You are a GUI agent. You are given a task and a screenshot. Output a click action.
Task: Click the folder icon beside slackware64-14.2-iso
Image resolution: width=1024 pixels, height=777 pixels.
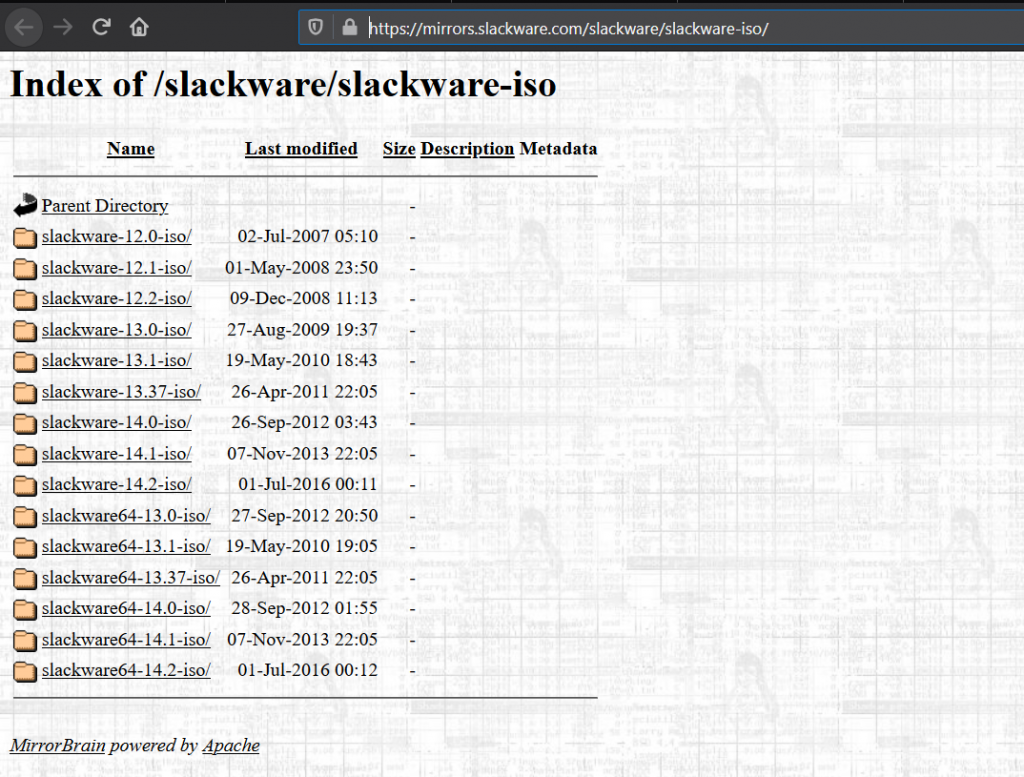tap(25, 671)
